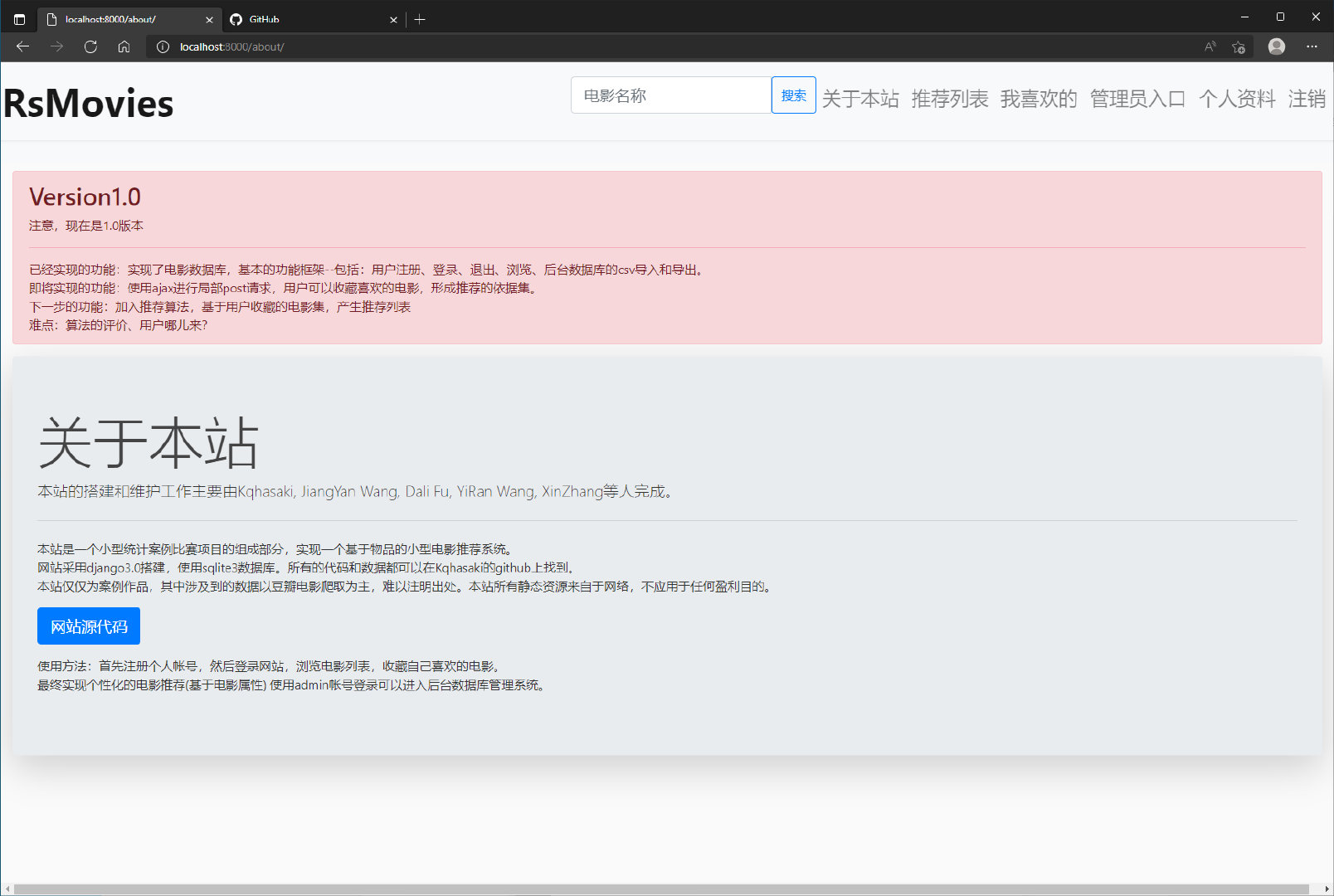
Task: Open a new tab with plus icon
Action: 420,19
